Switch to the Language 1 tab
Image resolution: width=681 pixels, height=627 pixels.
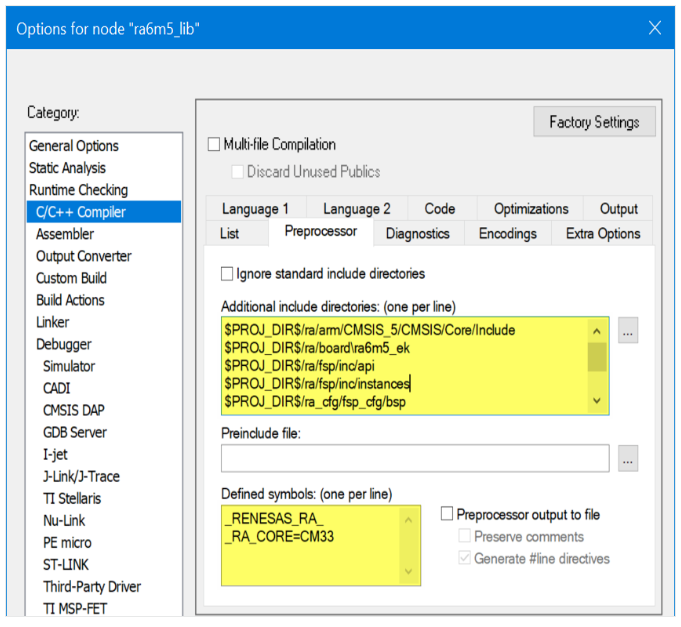pos(255,209)
